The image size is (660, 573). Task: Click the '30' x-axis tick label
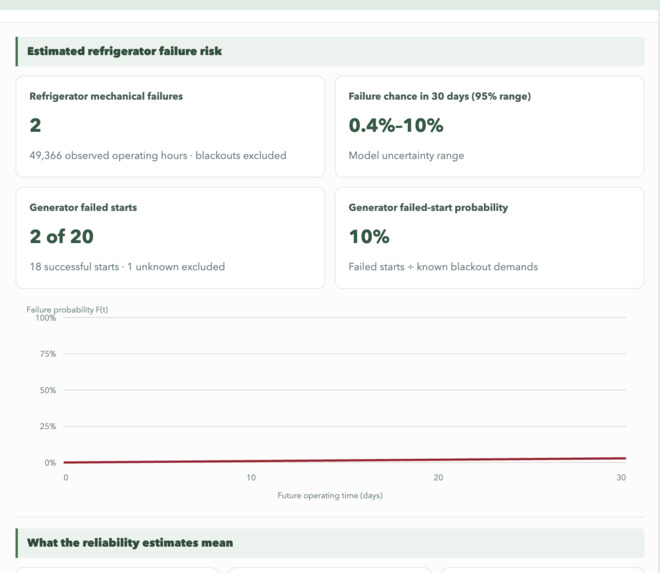(621, 477)
